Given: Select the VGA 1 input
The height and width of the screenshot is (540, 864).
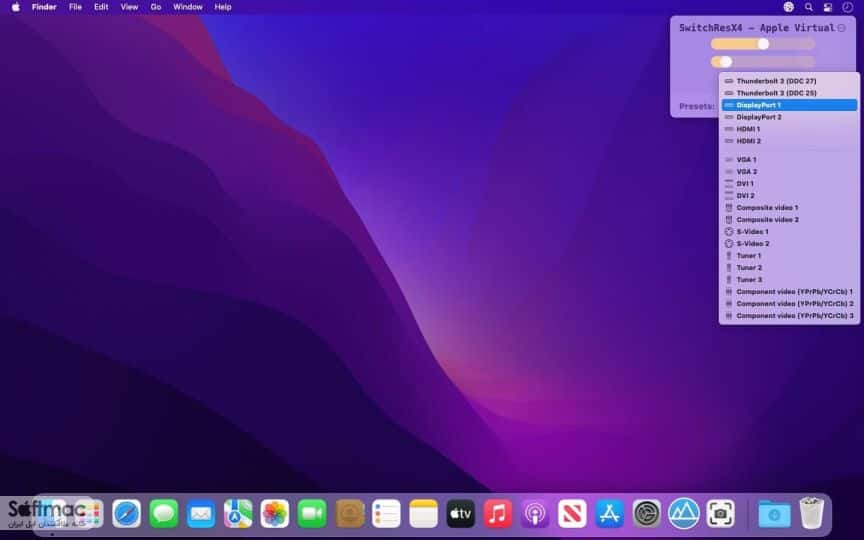Looking at the screenshot, I should [x=789, y=160].
